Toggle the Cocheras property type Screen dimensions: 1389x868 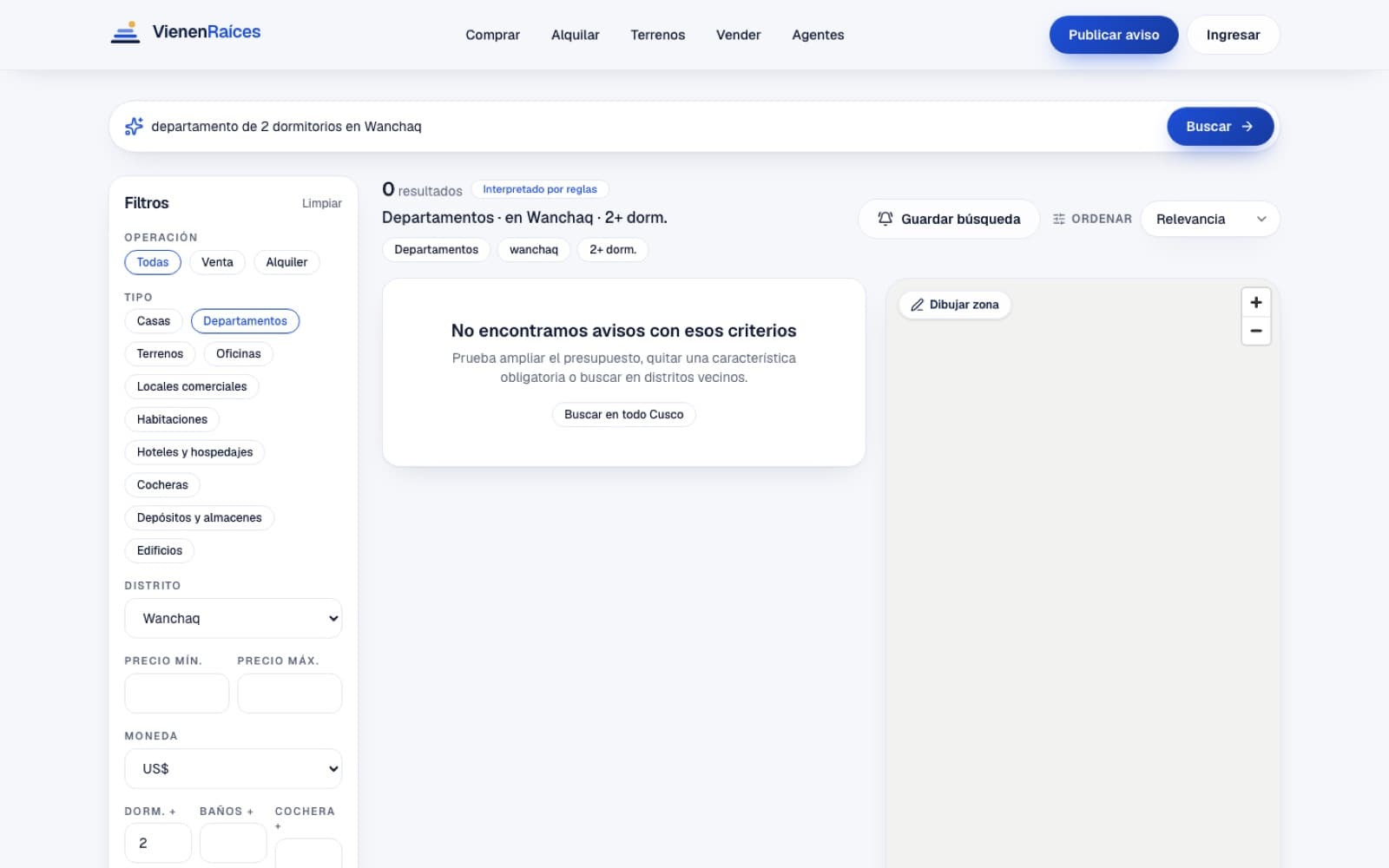[162, 485]
